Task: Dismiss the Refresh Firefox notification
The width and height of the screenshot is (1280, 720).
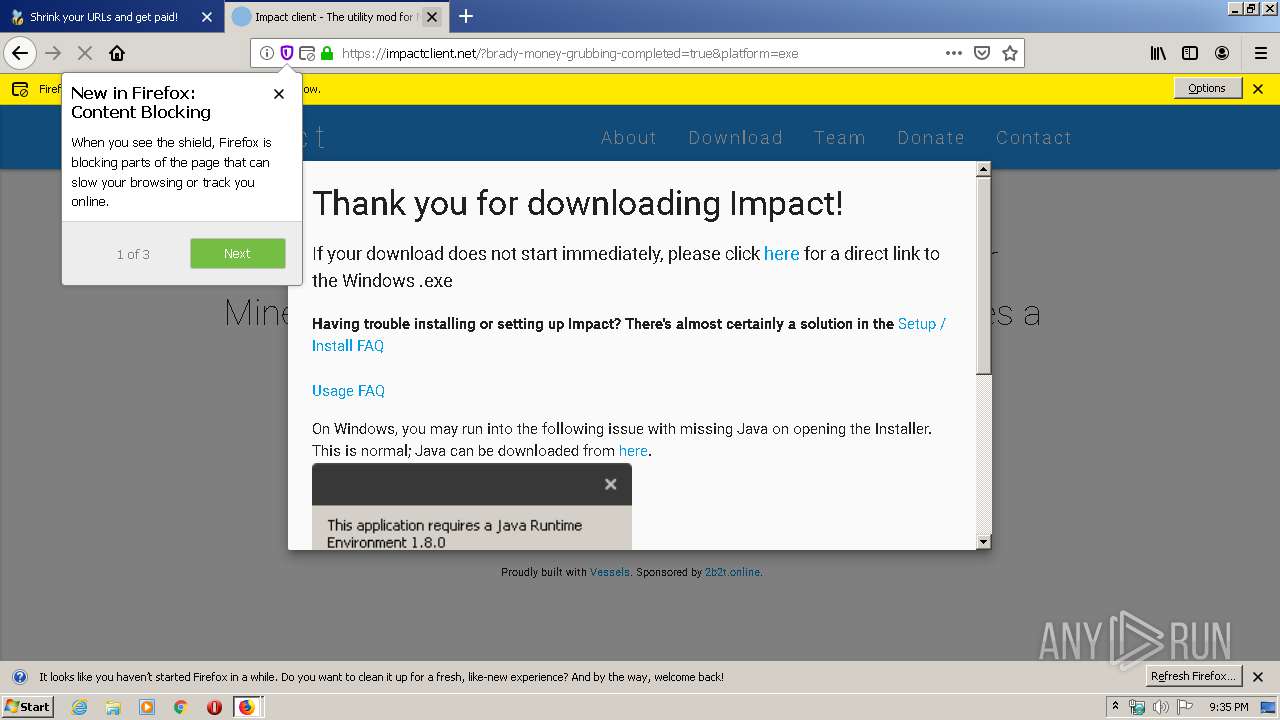Action: (1258, 677)
